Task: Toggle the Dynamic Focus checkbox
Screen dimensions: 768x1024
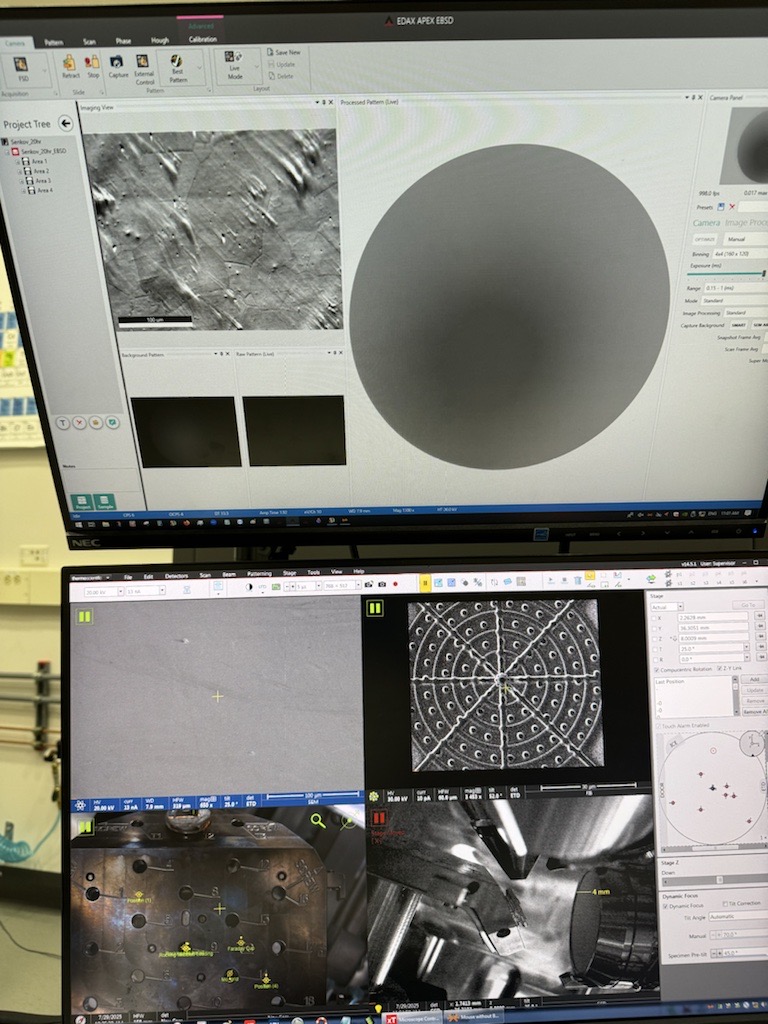Action: click(666, 904)
